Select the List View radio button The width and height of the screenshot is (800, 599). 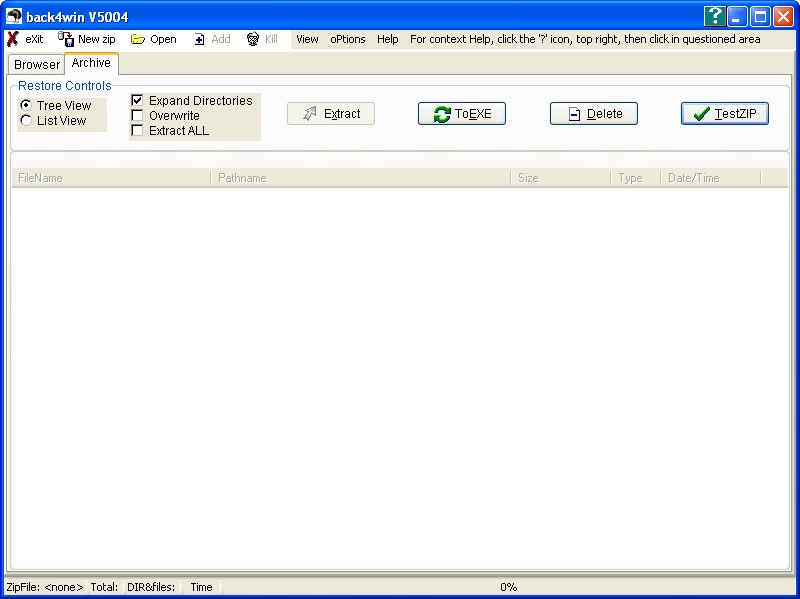[26, 120]
